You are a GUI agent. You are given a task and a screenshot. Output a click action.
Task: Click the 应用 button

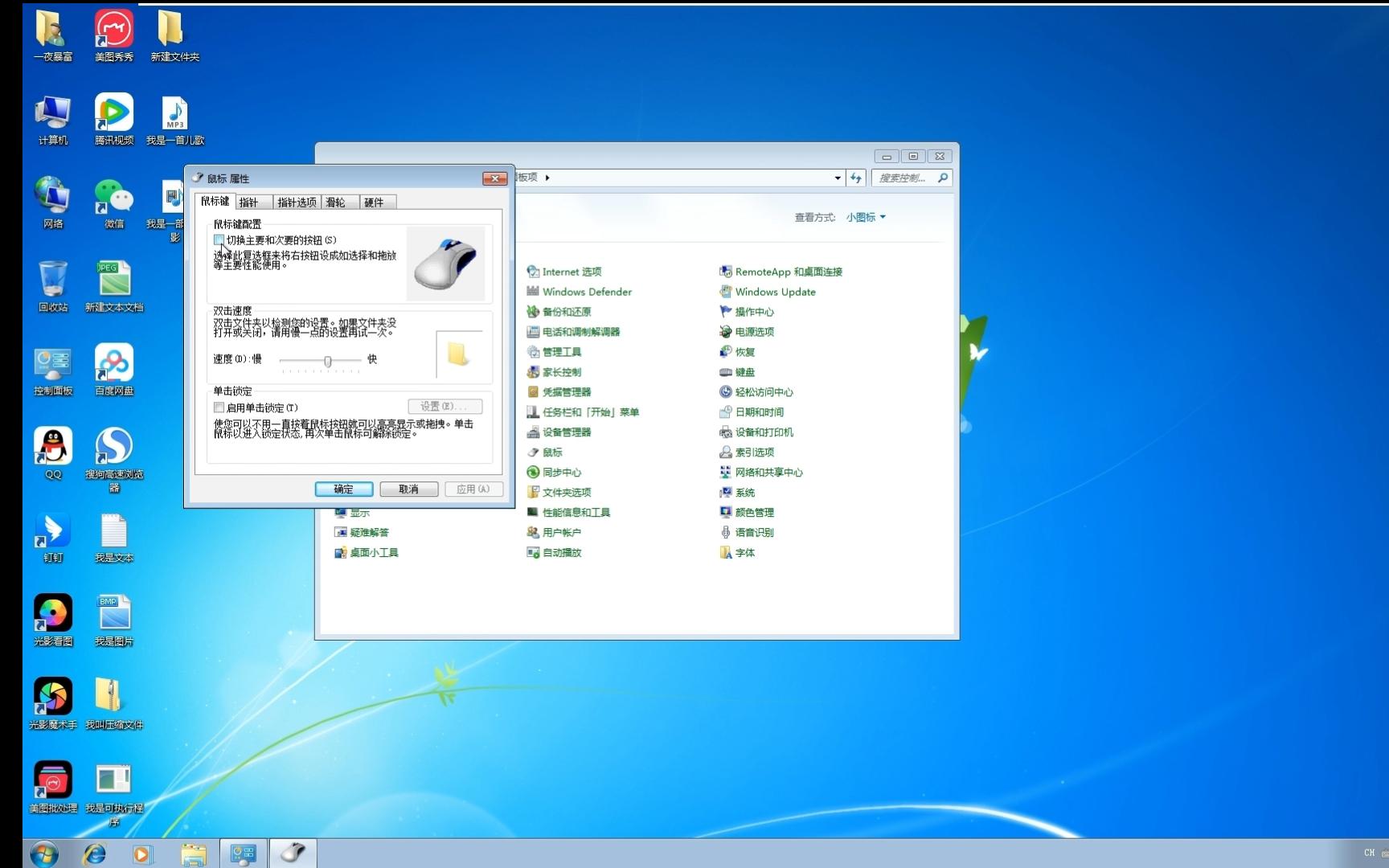click(474, 489)
